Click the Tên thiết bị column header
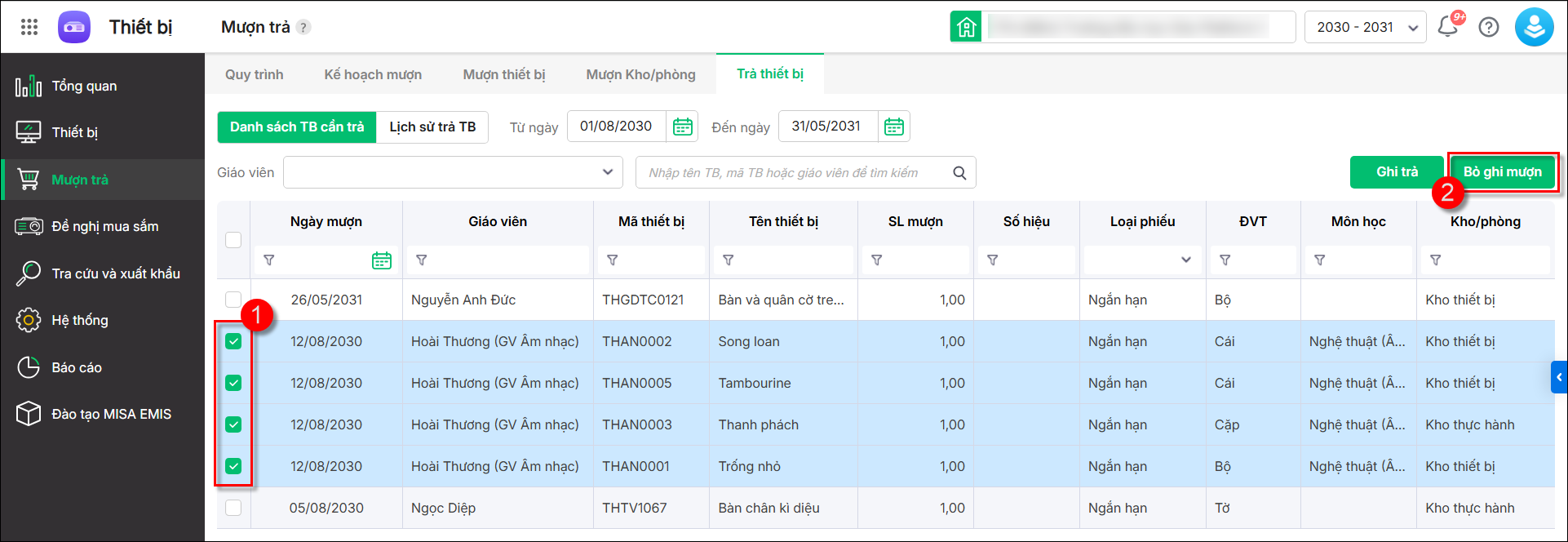 (783, 221)
